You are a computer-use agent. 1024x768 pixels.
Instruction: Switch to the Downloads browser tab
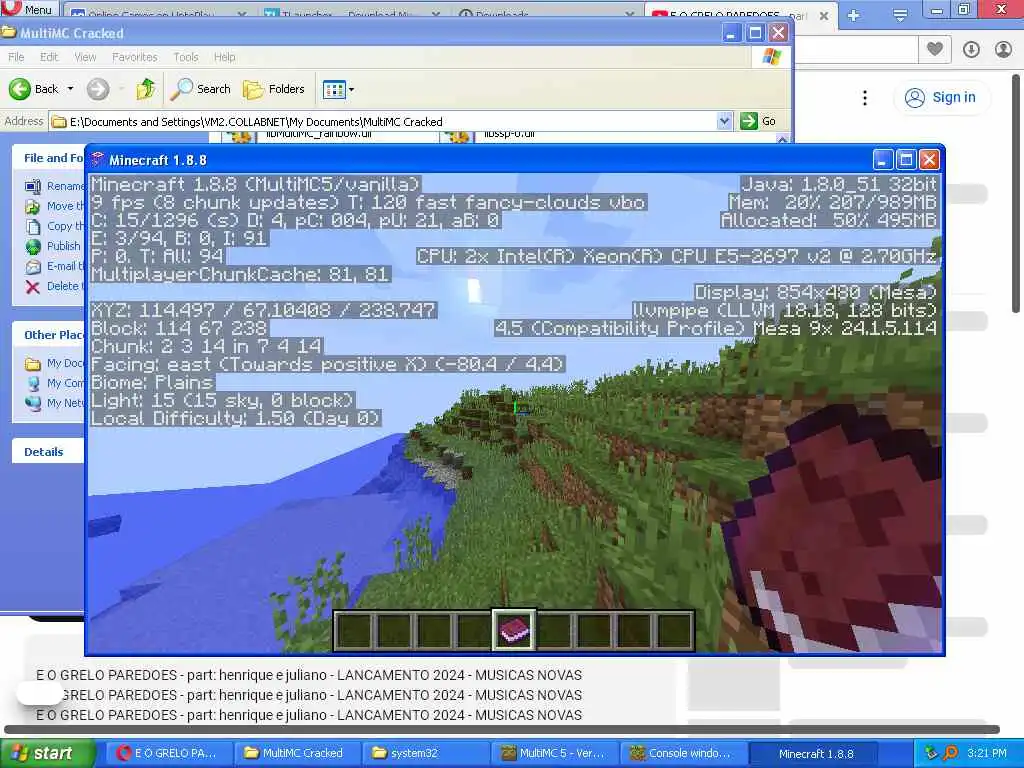[546, 14]
